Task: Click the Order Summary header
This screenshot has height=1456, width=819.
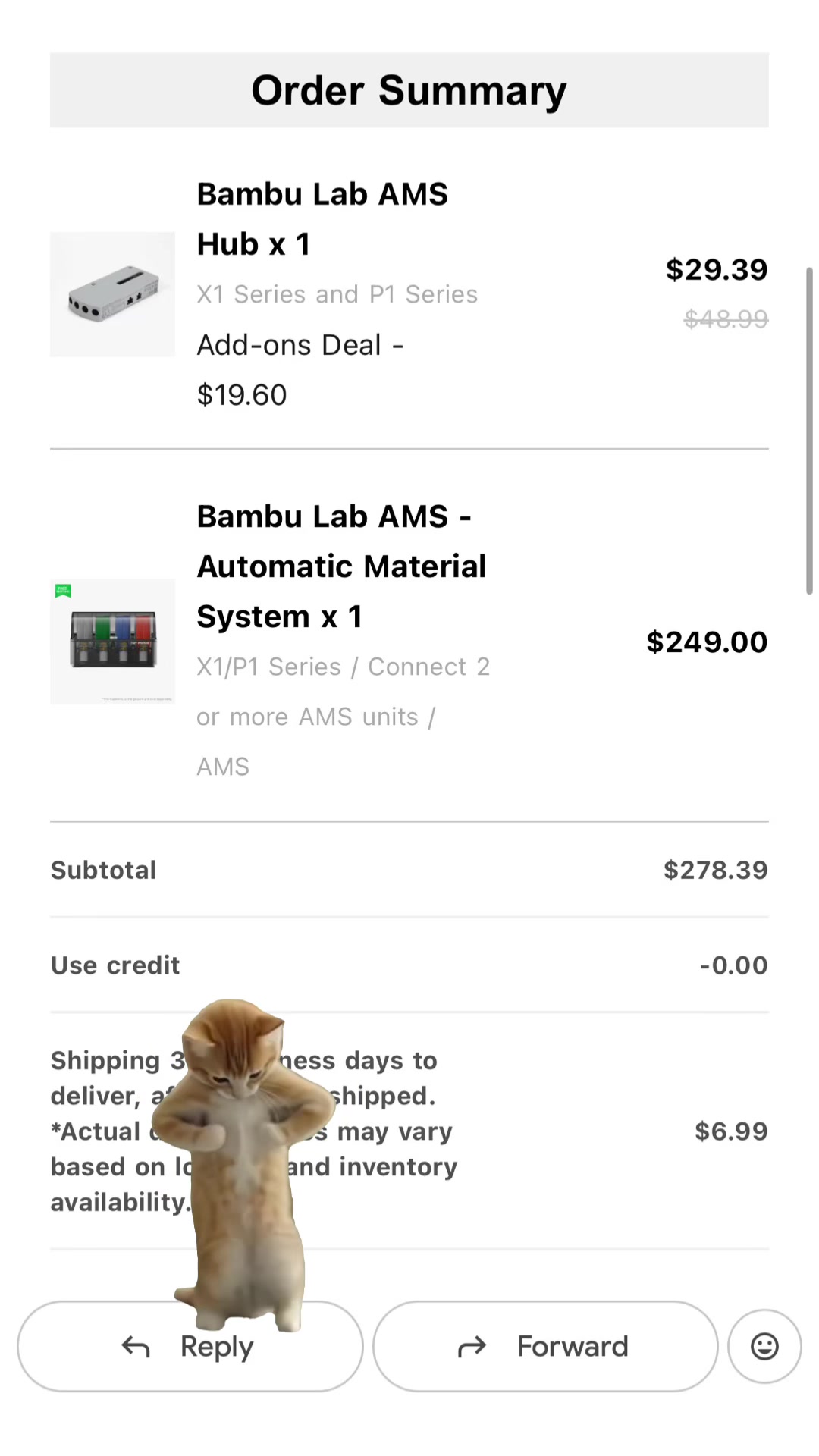Action: point(409,90)
